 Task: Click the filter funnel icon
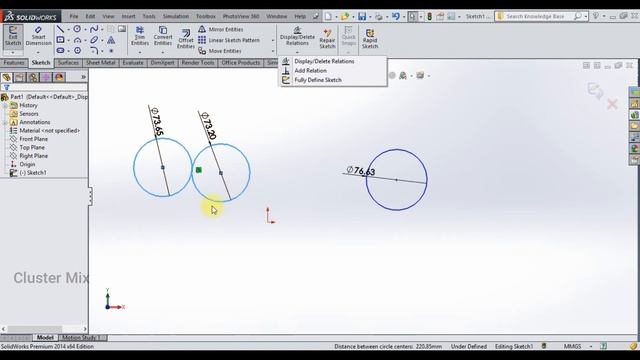pos(6,87)
